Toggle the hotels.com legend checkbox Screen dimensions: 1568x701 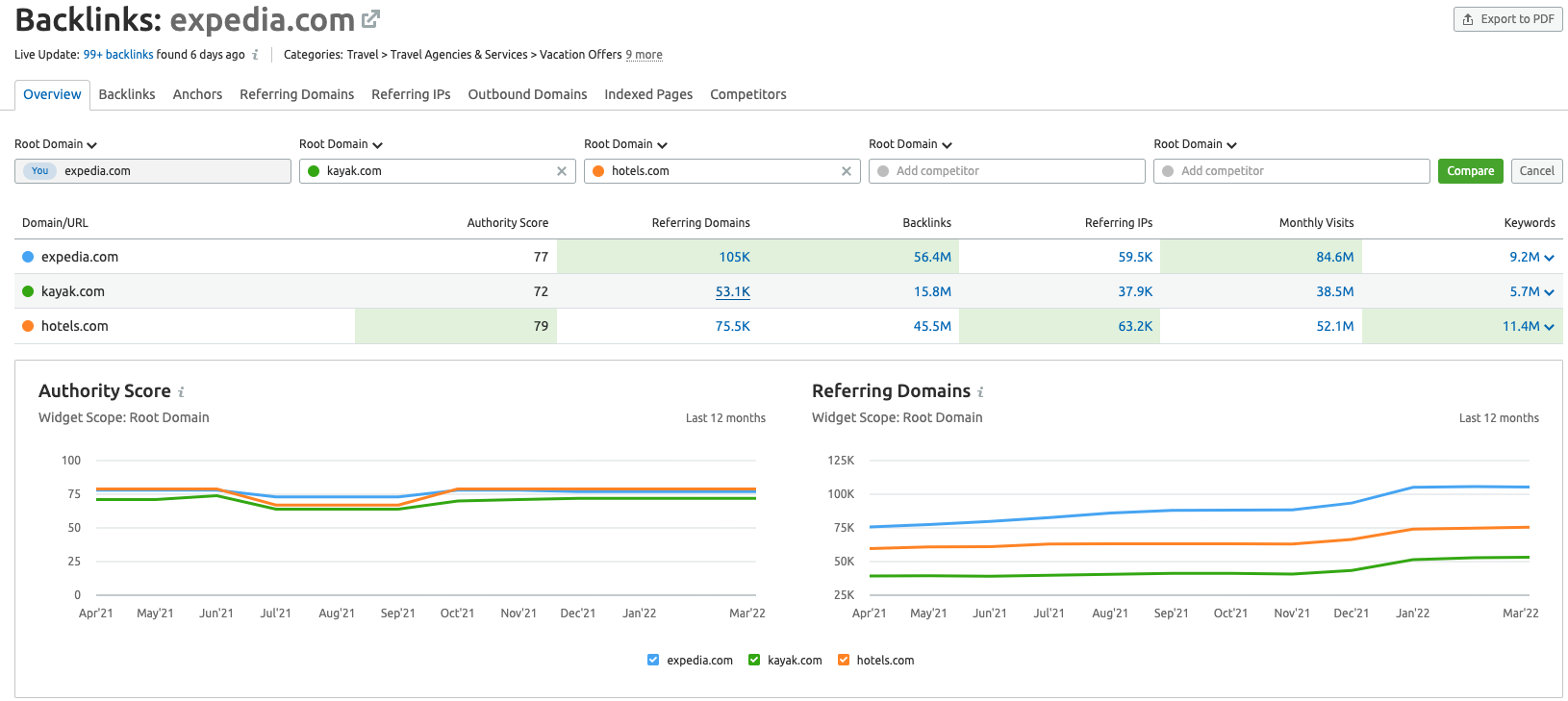tap(844, 660)
